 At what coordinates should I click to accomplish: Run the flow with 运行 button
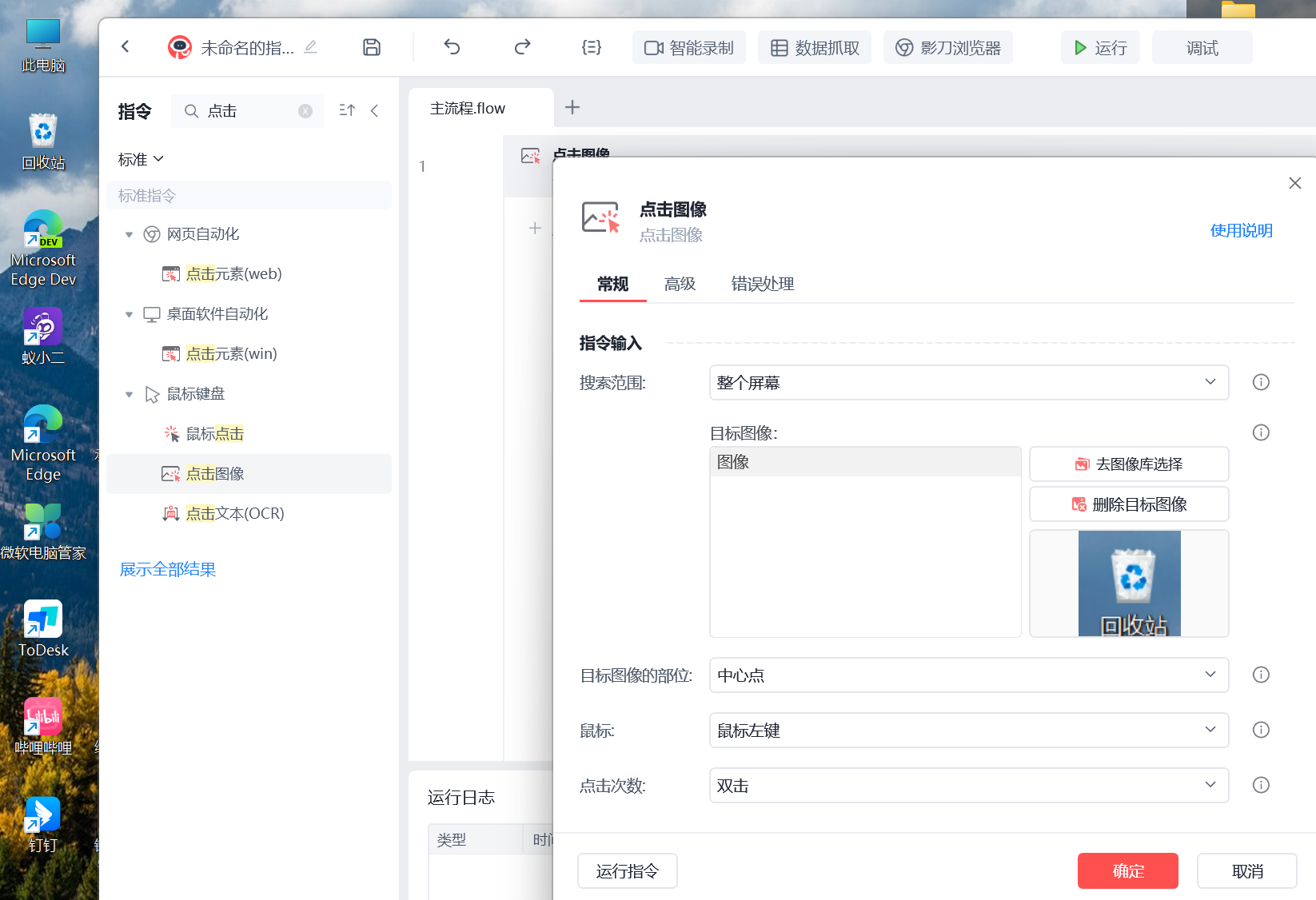click(1100, 48)
